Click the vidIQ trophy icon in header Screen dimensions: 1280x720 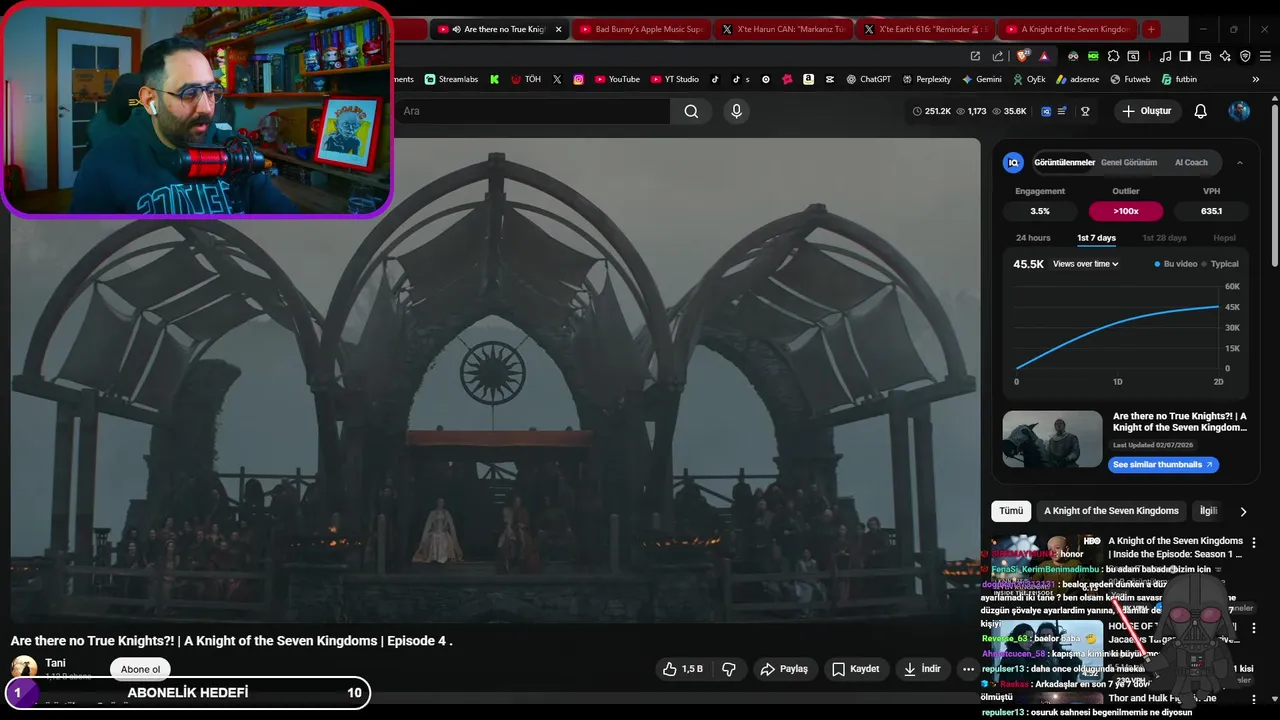point(1085,111)
